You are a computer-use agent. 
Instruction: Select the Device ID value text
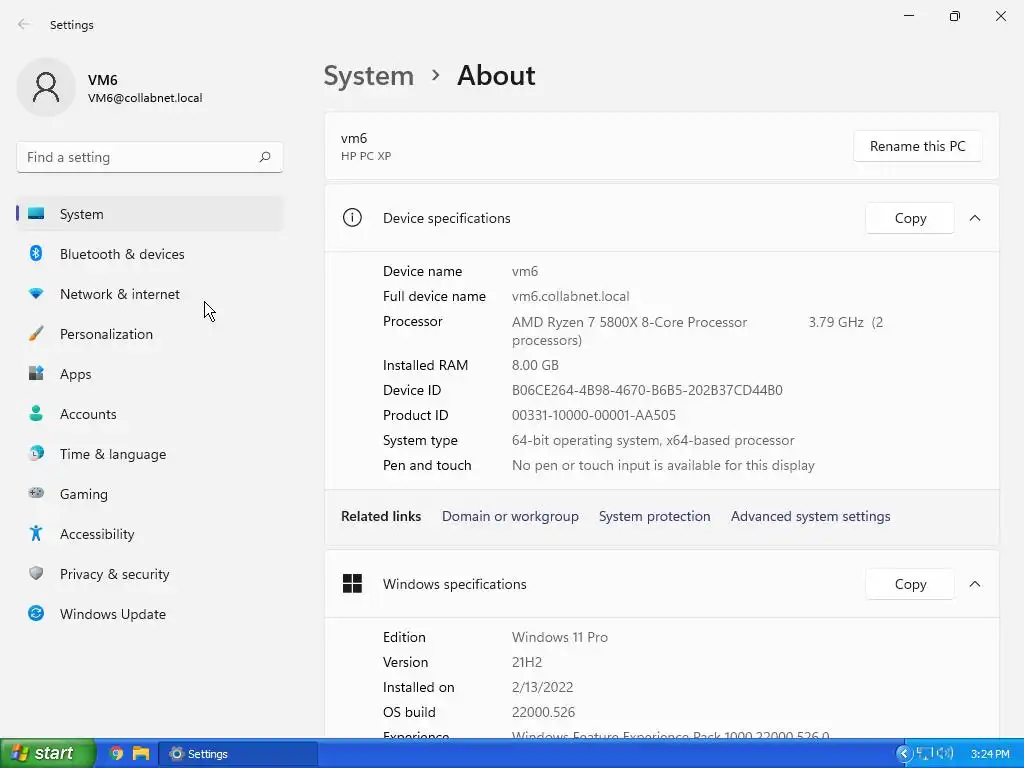(647, 390)
